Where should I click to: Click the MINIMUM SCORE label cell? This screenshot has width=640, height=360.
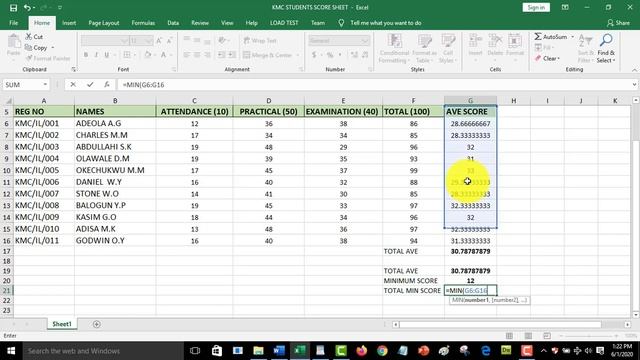click(413, 281)
